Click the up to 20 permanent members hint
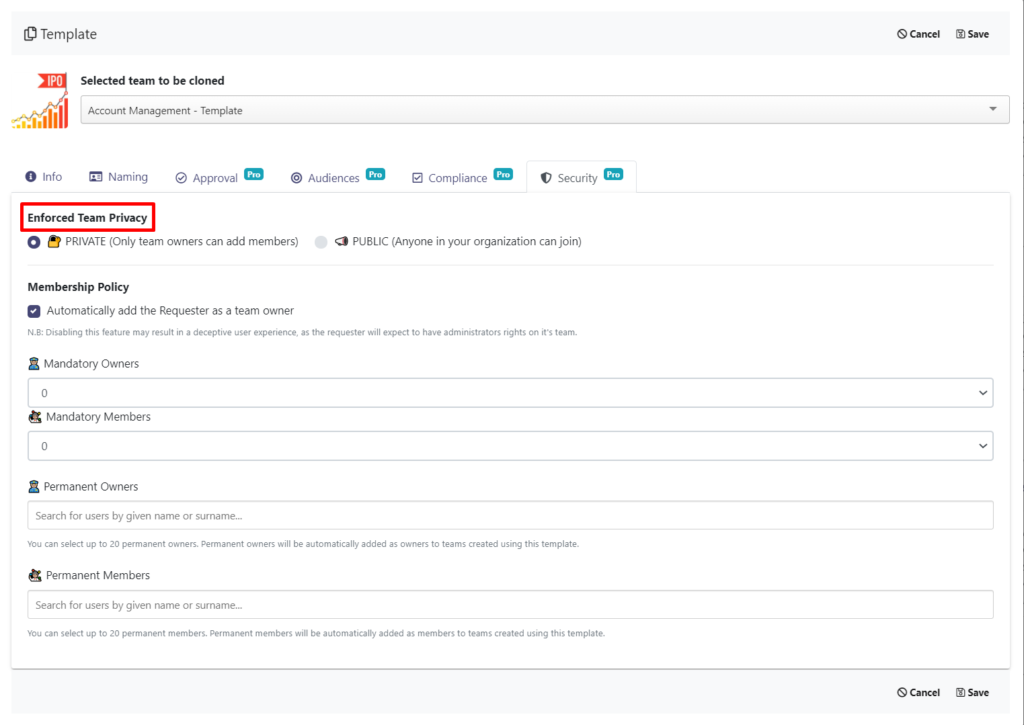Screen dimensions: 1024x725 click(x=316, y=634)
